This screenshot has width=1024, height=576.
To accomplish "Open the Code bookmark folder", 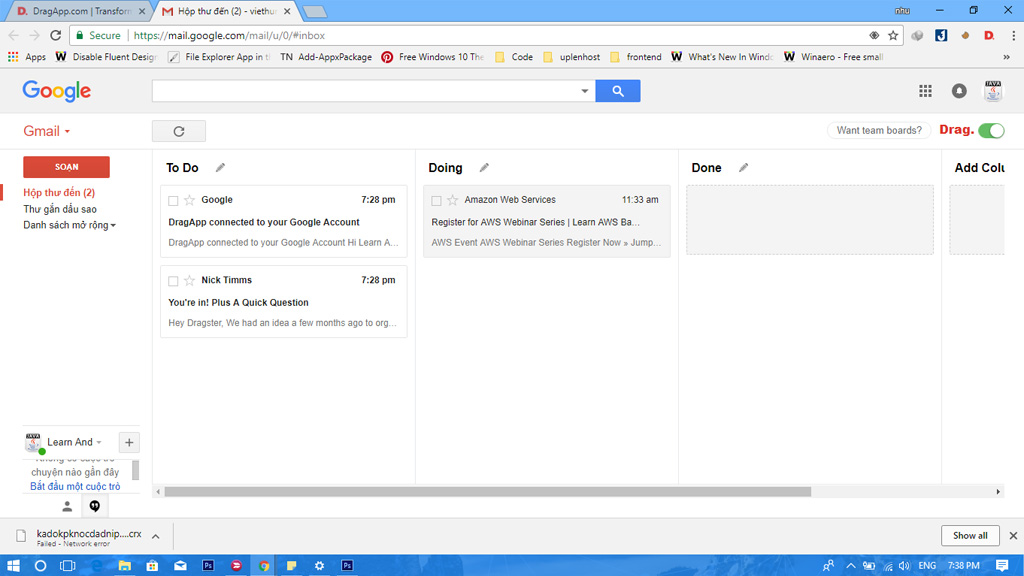I will 514,57.
